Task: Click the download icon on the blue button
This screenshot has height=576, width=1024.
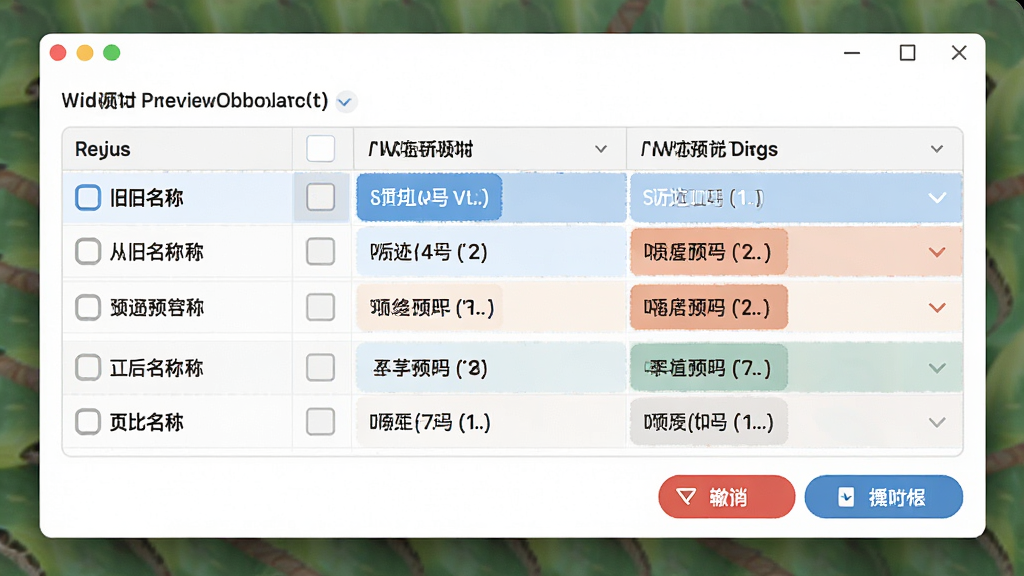Action: click(846, 497)
